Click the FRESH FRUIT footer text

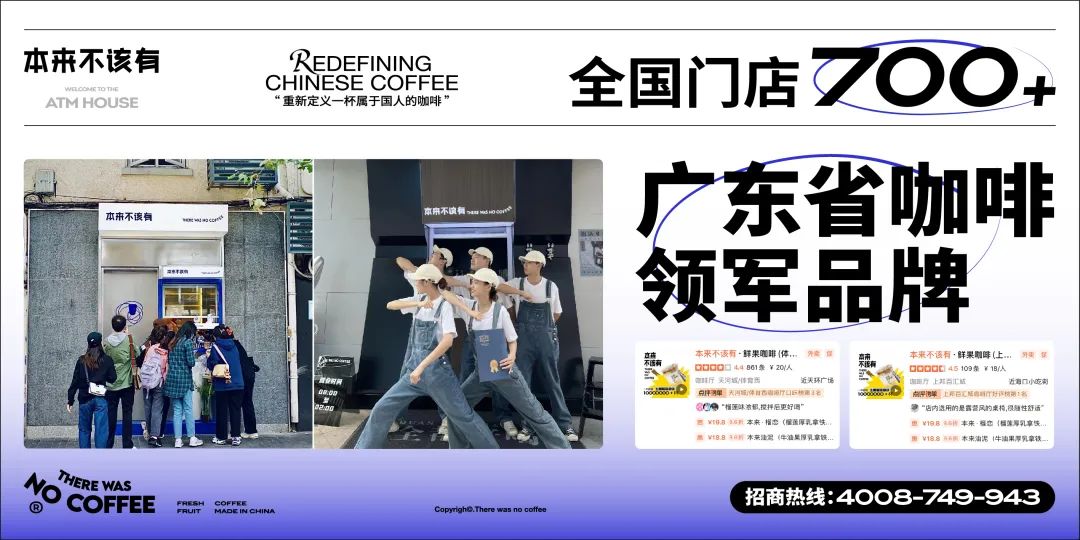pos(190,507)
